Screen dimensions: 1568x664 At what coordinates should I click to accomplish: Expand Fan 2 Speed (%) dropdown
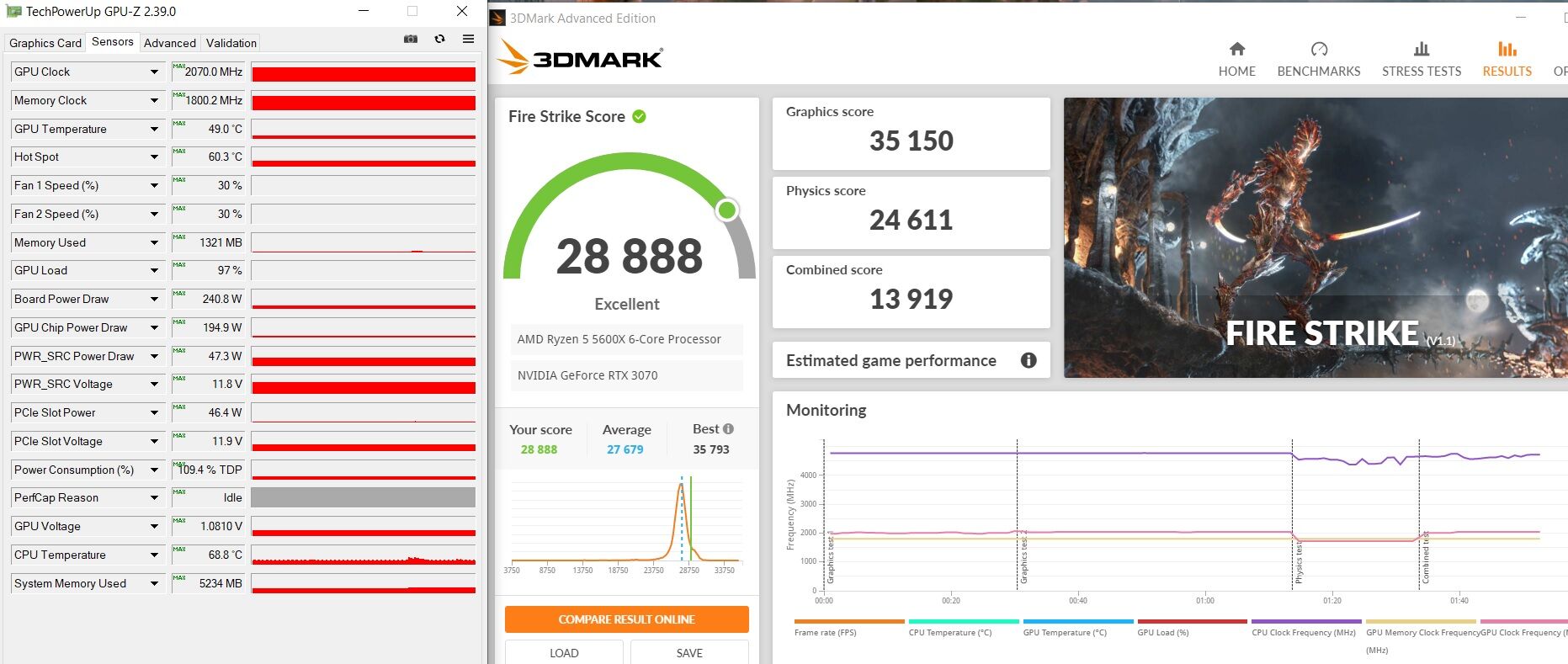(x=154, y=215)
